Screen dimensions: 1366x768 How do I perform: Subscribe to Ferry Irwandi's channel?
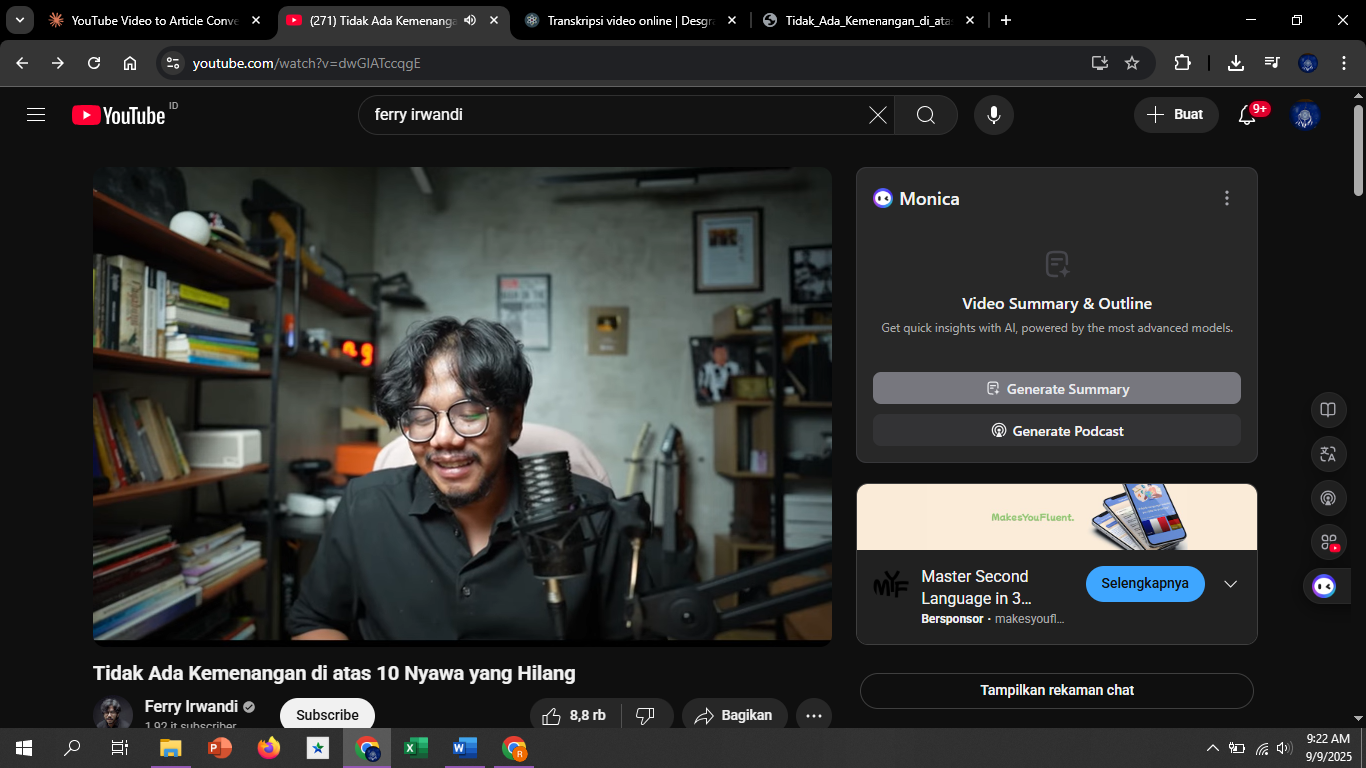[327, 715]
